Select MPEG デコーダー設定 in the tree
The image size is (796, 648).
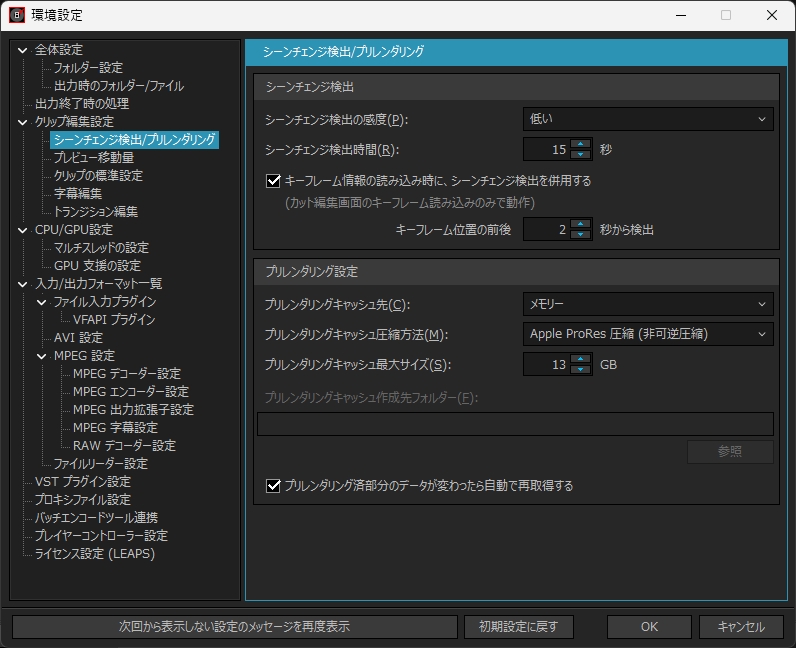coord(127,374)
